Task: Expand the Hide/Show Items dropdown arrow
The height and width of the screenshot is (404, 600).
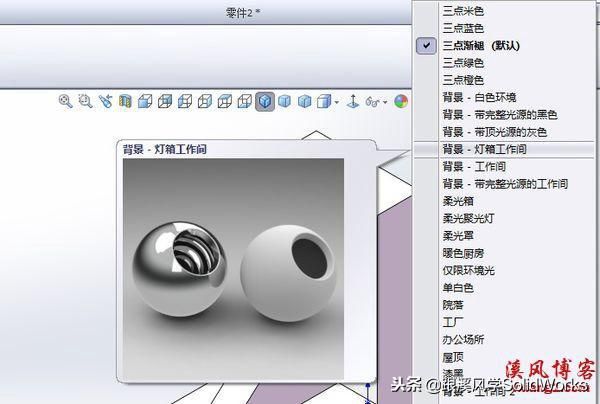Action: pyautogui.click(x=385, y=103)
